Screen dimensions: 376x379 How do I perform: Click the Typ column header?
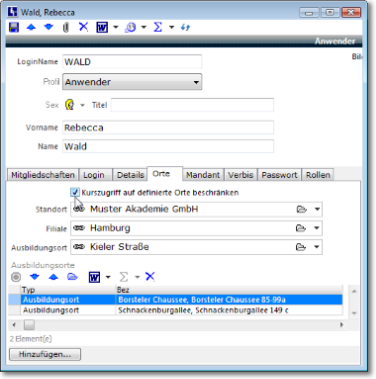68,290
